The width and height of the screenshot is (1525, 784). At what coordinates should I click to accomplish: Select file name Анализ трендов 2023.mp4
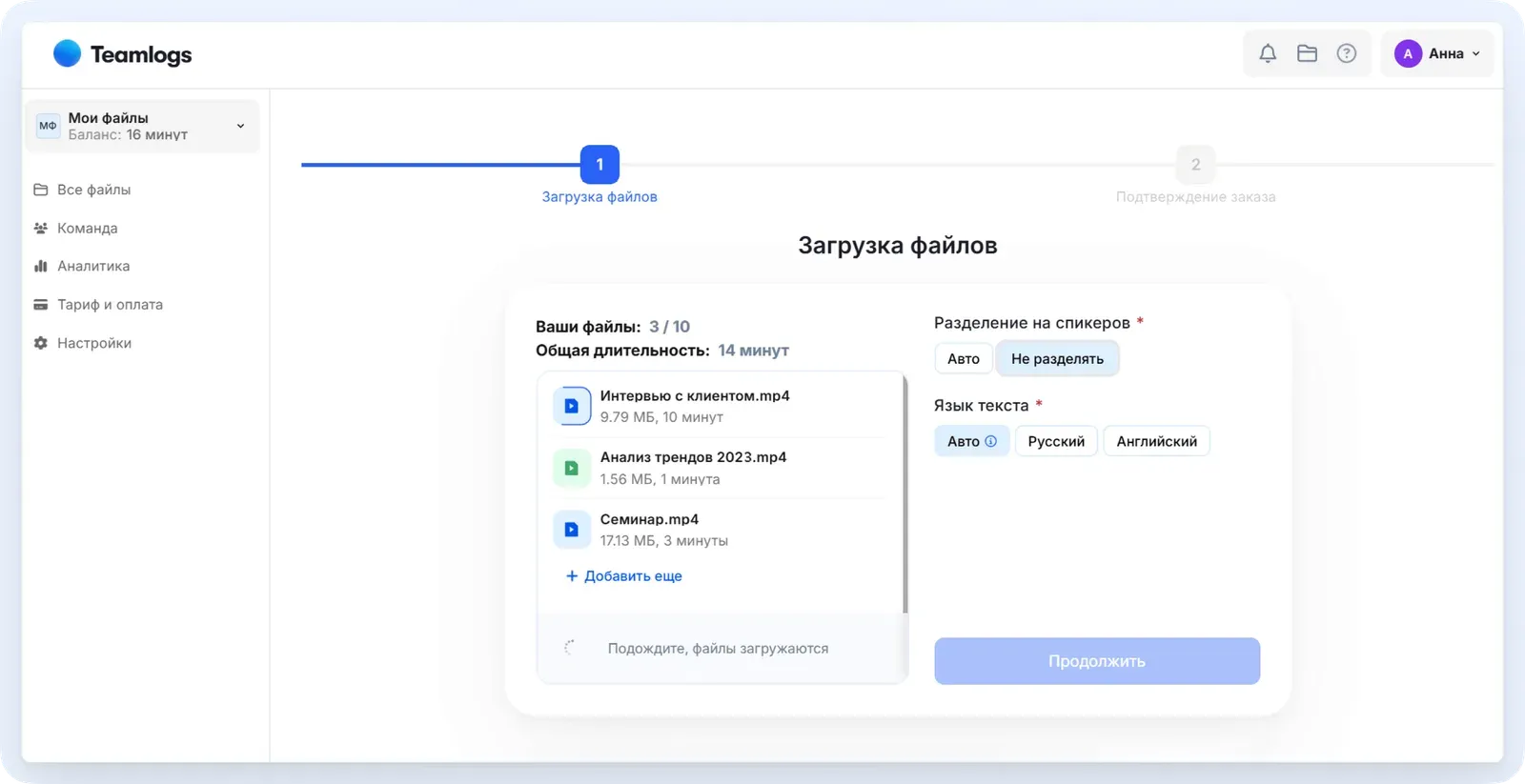[x=693, y=457]
